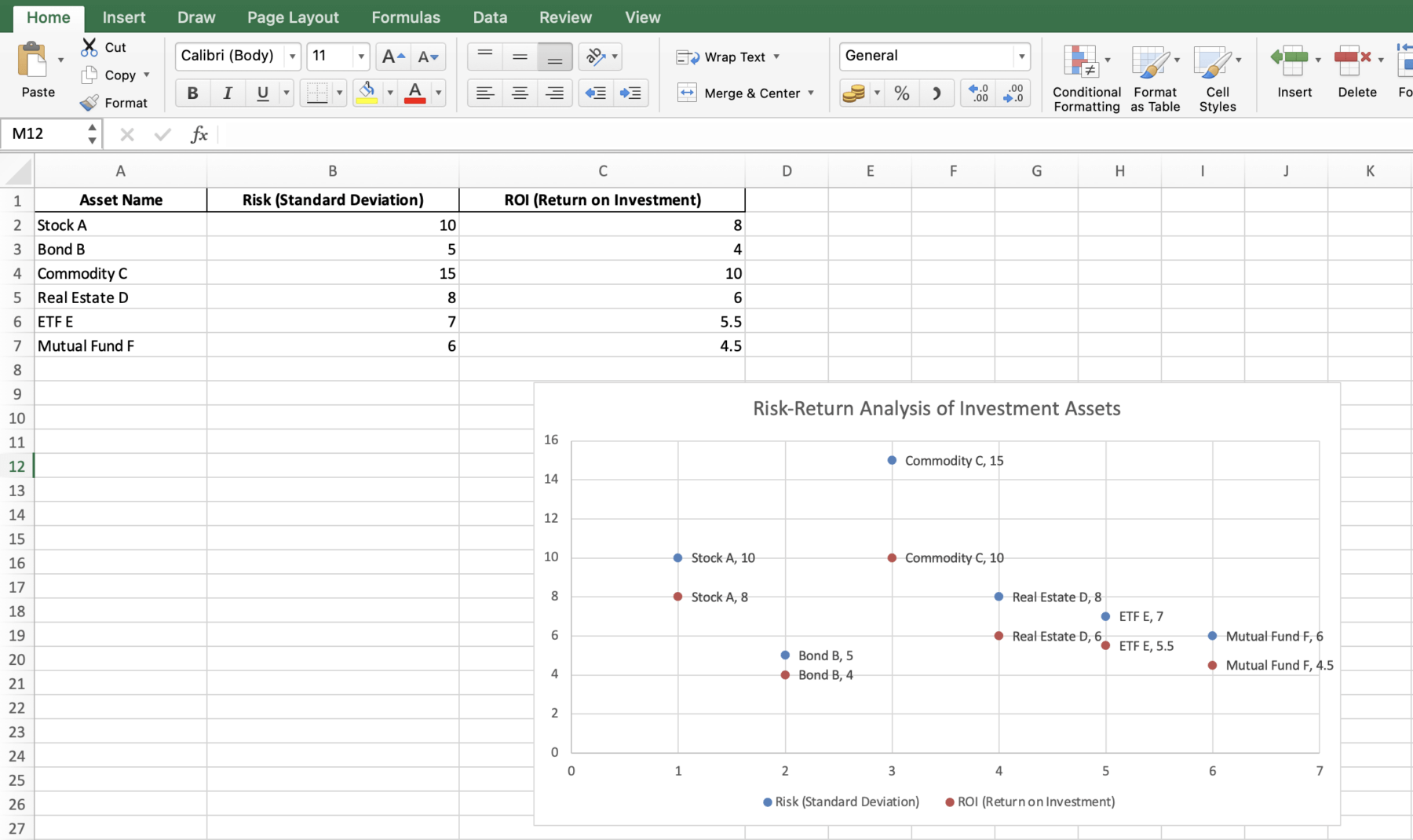Toggle Italic formatting
This screenshot has height=840, width=1413.
tap(227, 93)
